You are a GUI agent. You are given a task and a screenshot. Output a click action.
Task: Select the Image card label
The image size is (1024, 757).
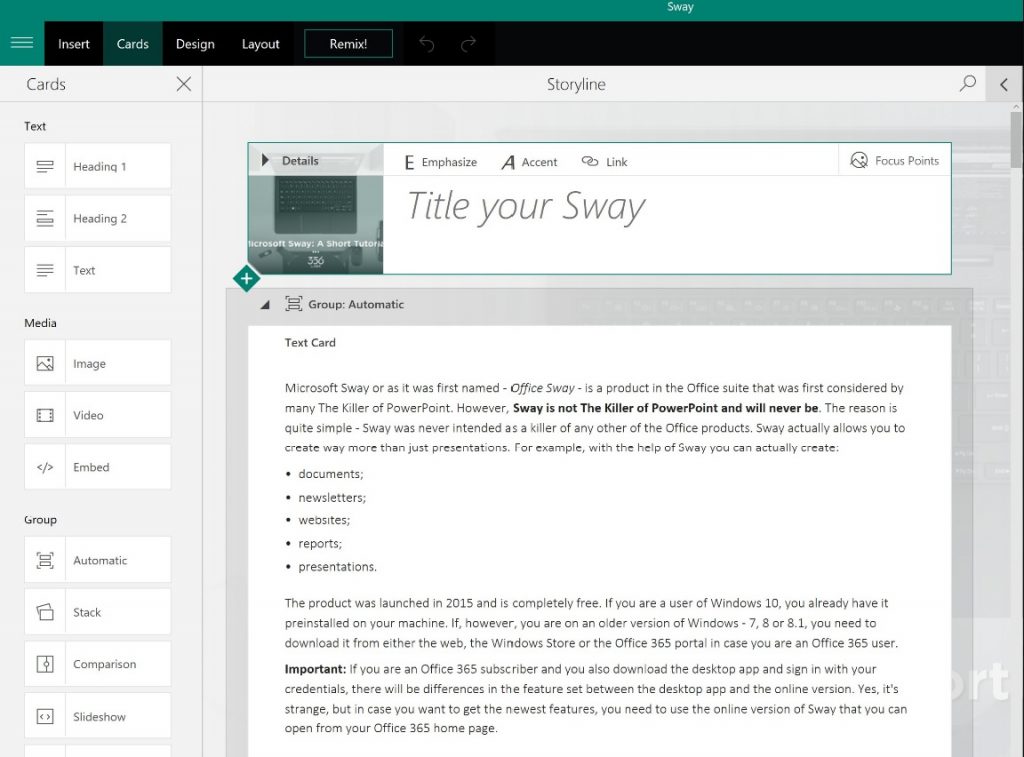[x=89, y=364]
